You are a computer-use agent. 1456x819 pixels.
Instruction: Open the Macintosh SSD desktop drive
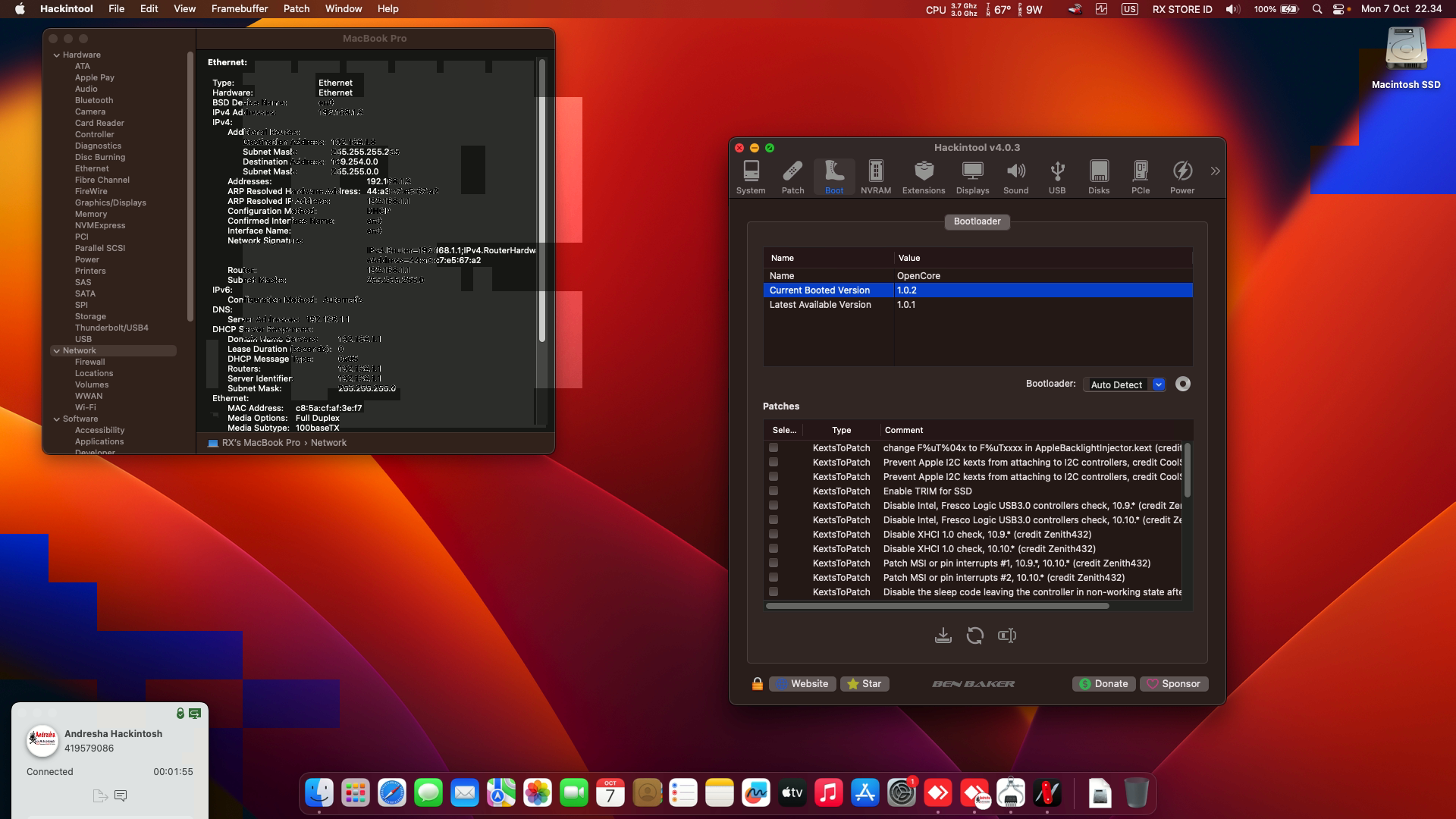[x=1406, y=58]
